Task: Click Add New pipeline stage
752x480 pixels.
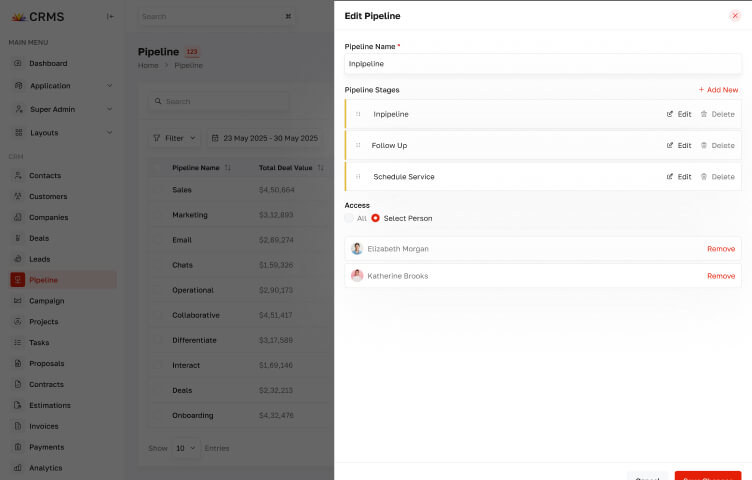Action: (x=718, y=90)
